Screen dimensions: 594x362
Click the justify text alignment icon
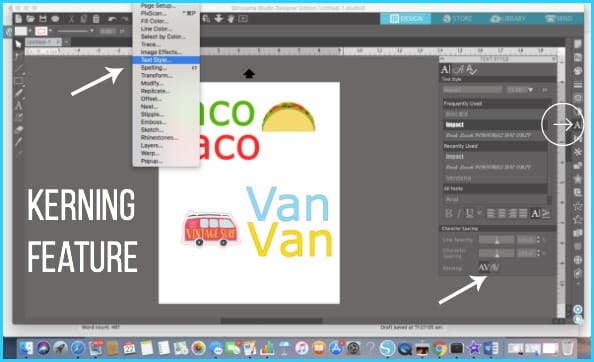pos(523,214)
